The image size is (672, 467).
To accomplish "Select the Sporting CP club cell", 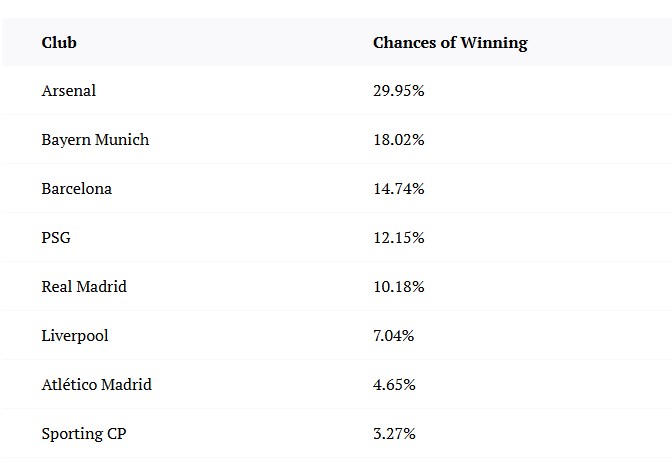I will tap(84, 434).
